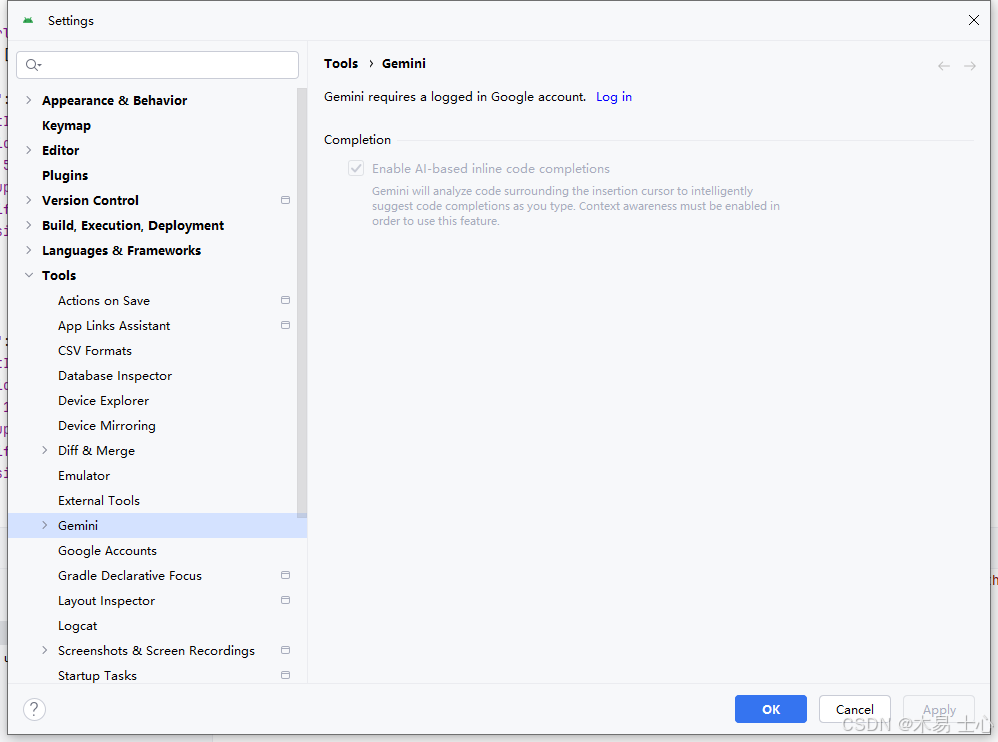Expand the Diff & Merge node

(x=45, y=450)
